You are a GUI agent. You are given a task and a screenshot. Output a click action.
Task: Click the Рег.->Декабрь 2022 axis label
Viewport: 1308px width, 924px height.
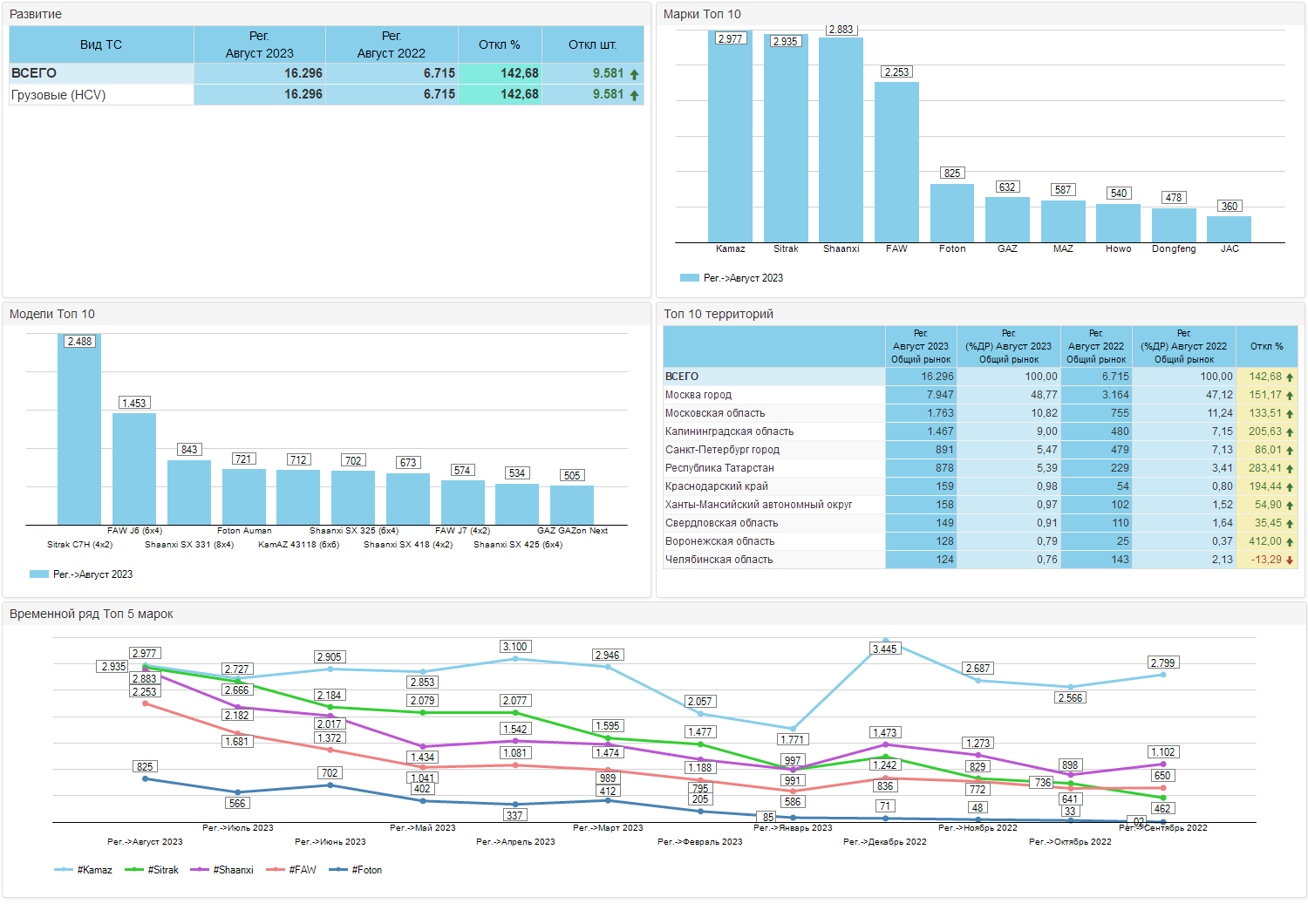pyautogui.click(x=885, y=842)
